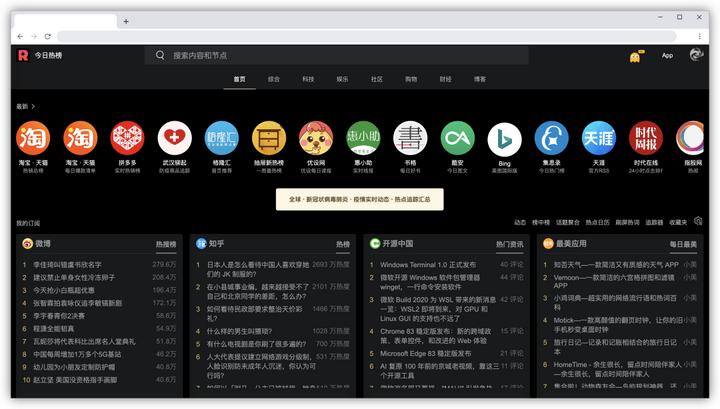Open the Windows Terminal 1.0 正式发布 headline

pyautogui.click(x=428, y=265)
